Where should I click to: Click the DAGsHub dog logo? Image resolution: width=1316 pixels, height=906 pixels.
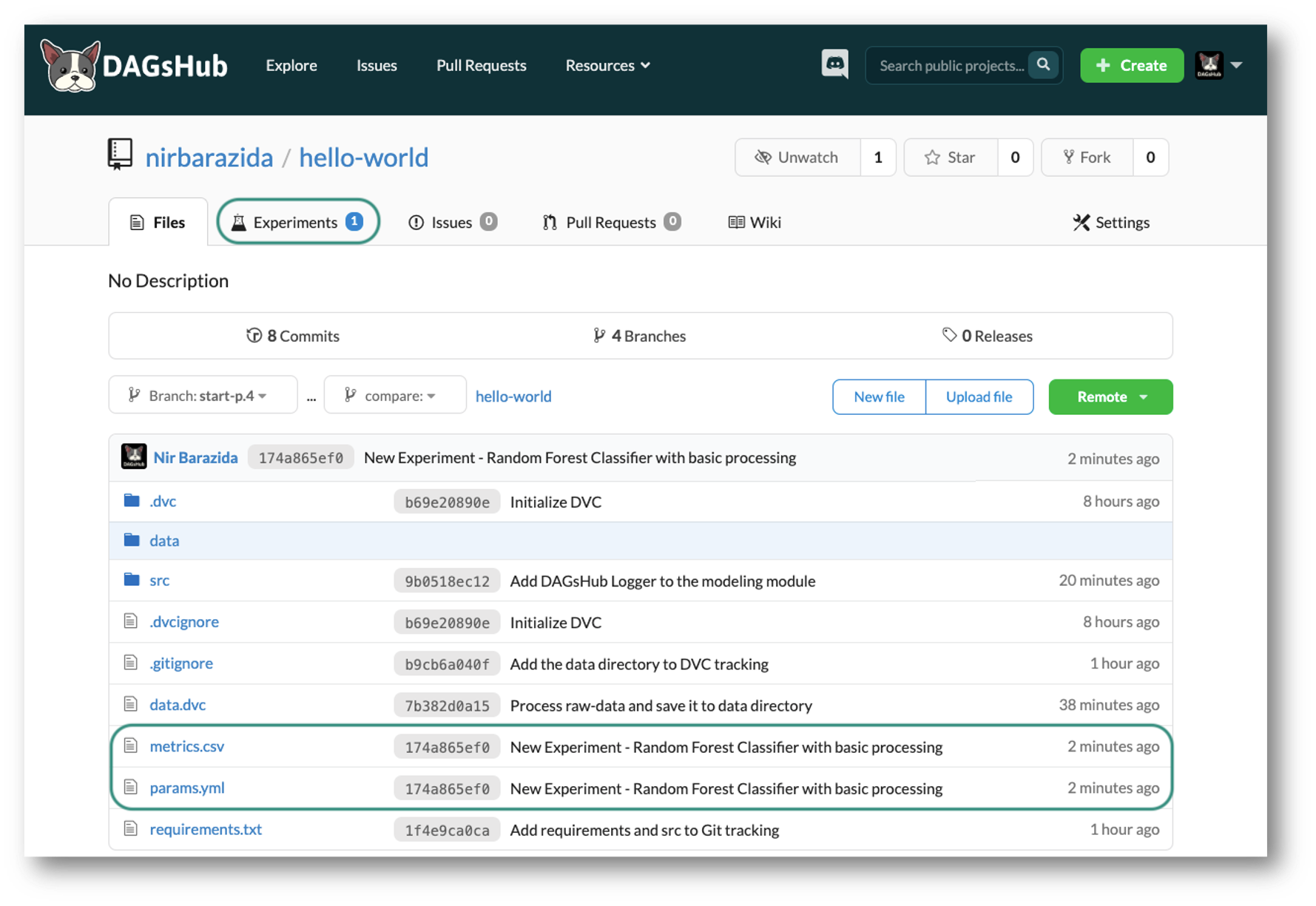[70, 66]
